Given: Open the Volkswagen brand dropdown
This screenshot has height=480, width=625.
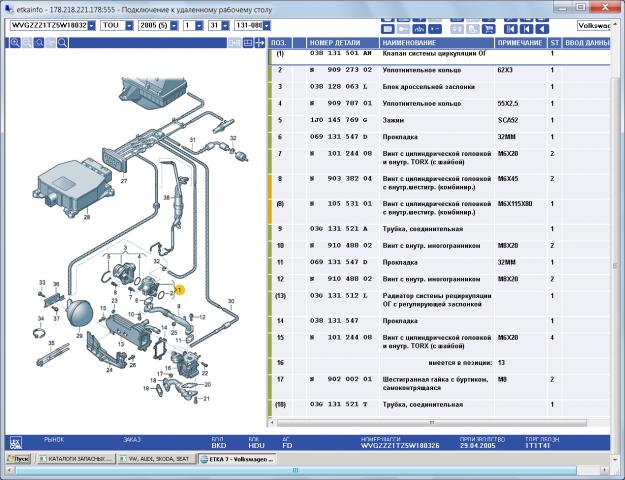Looking at the screenshot, I should (593, 26).
